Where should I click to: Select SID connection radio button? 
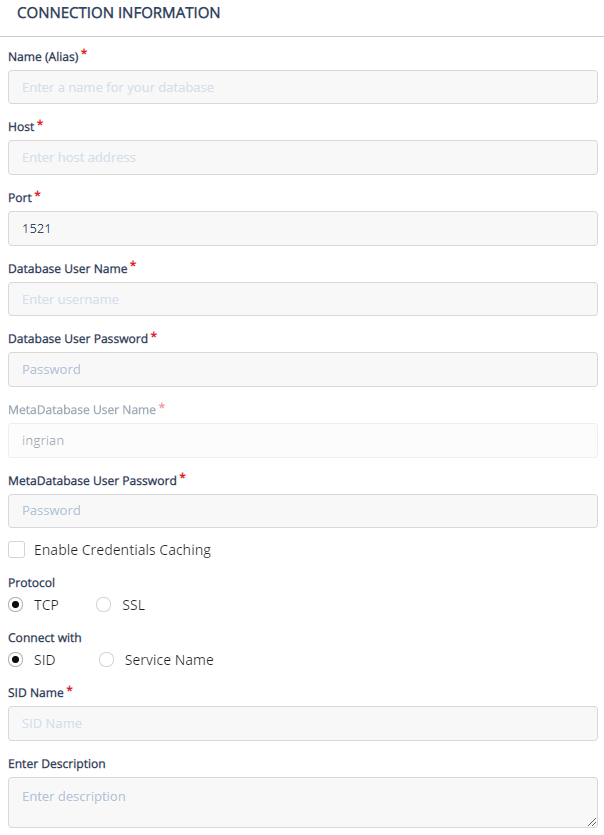17,660
